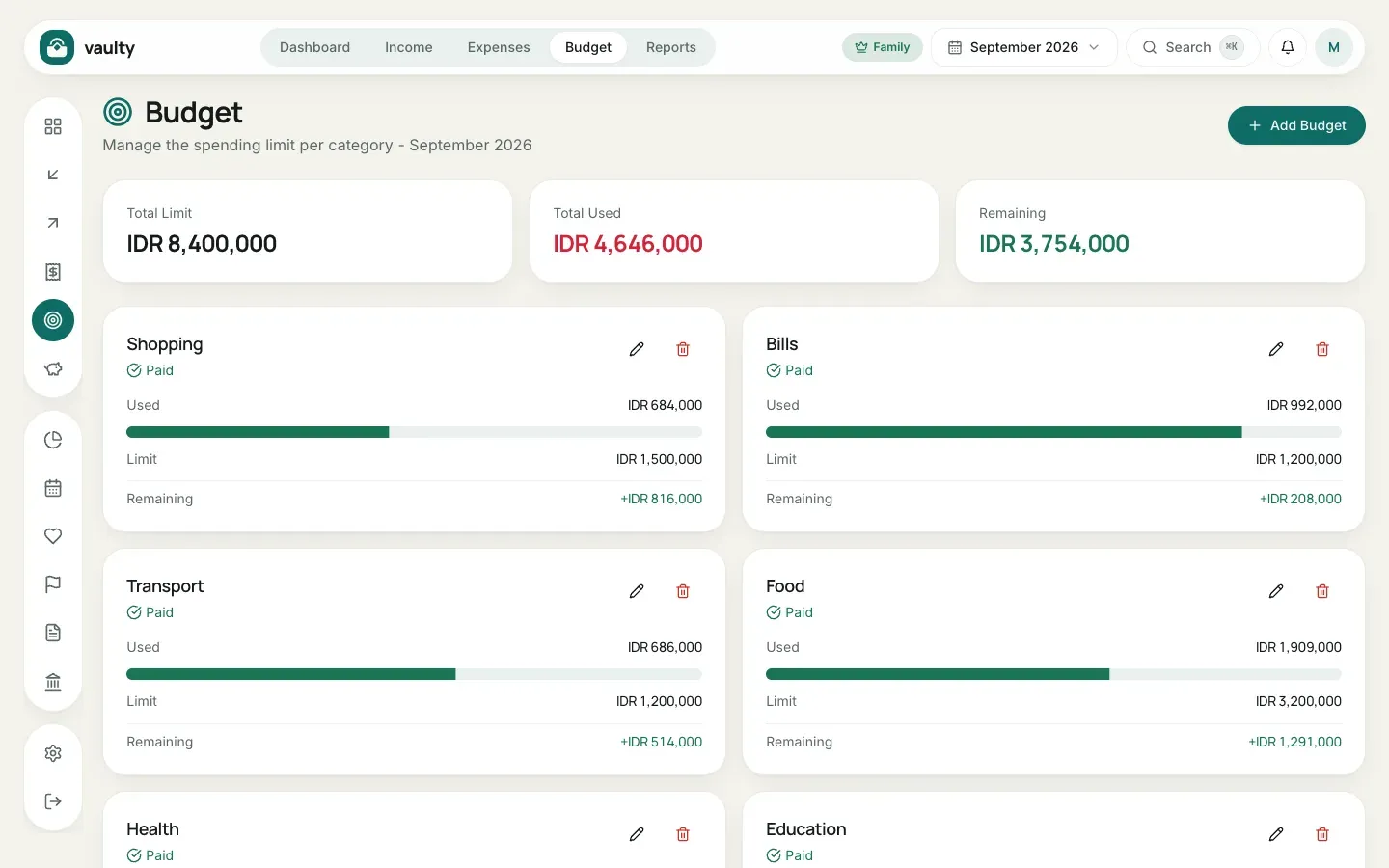Open settings gear in sidebar
The height and width of the screenshot is (868, 1389).
(x=53, y=753)
